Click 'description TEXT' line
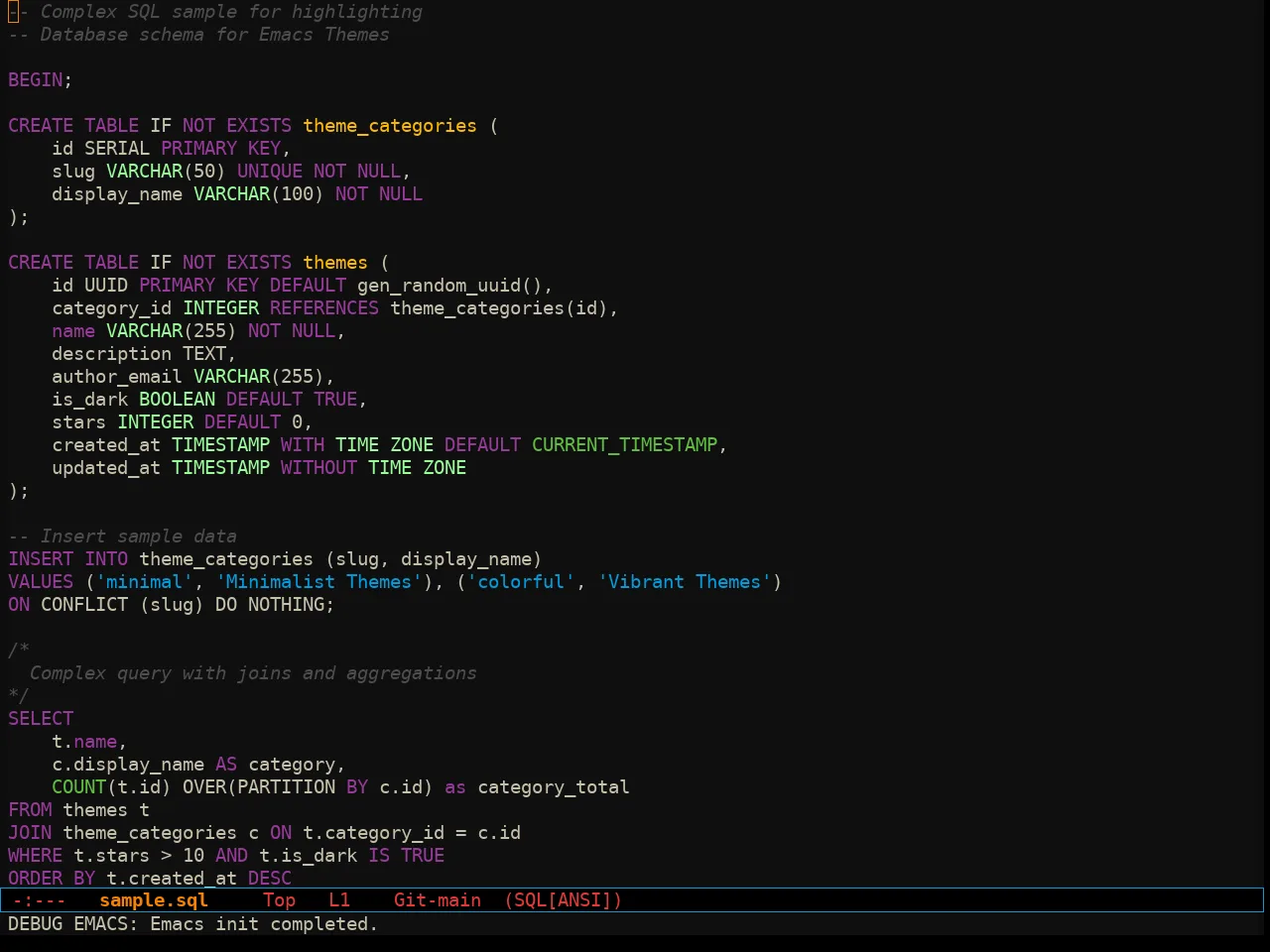This screenshot has width=1270, height=952. point(144,354)
